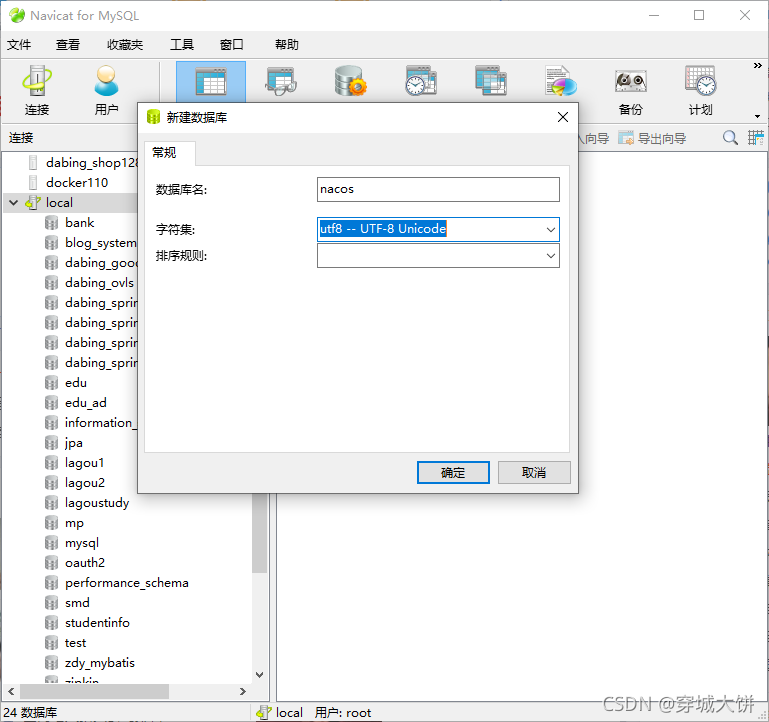Cancel with the 取消 button
Image resolution: width=769 pixels, height=722 pixels.
[x=534, y=472]
